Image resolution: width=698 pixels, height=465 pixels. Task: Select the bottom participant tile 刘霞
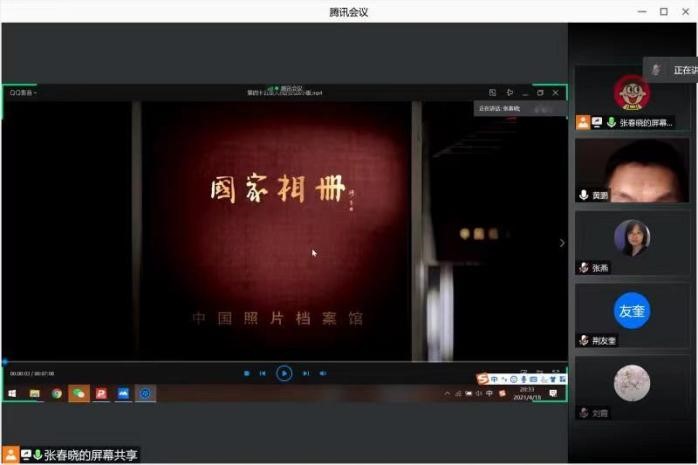pyautogui.click(x=632, y=388)
